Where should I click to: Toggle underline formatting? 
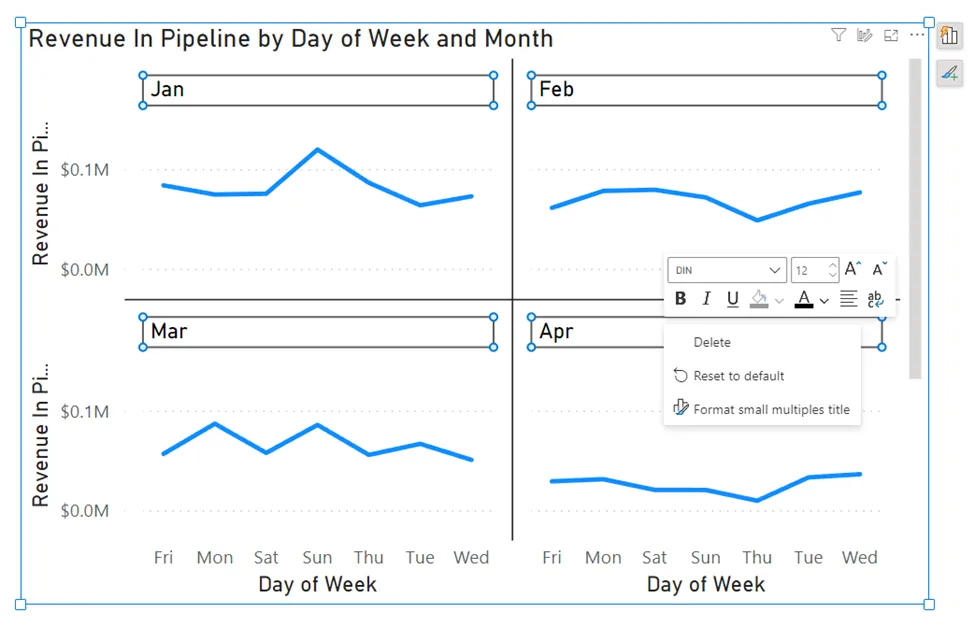pyautogui.click(x=732, y=299)
